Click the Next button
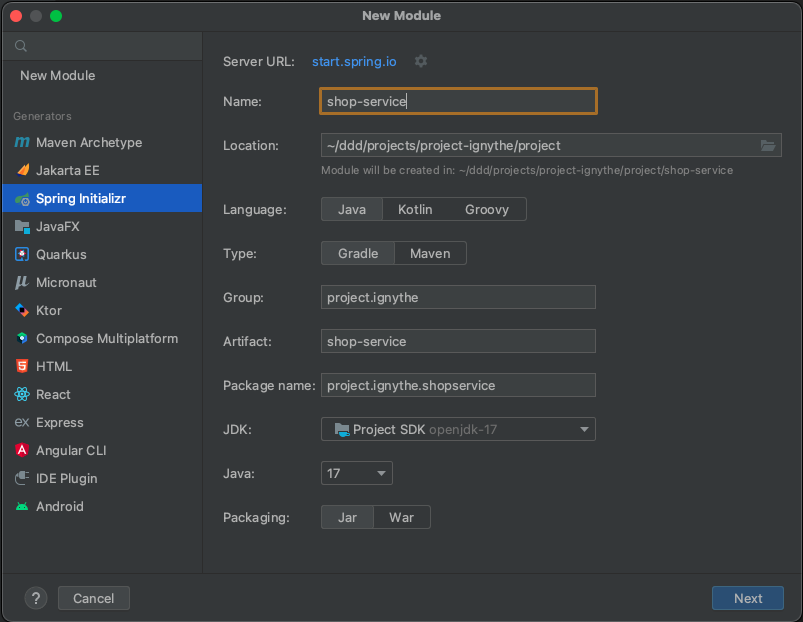The height and width of the screenshot is (622, 803). [747, 598]
